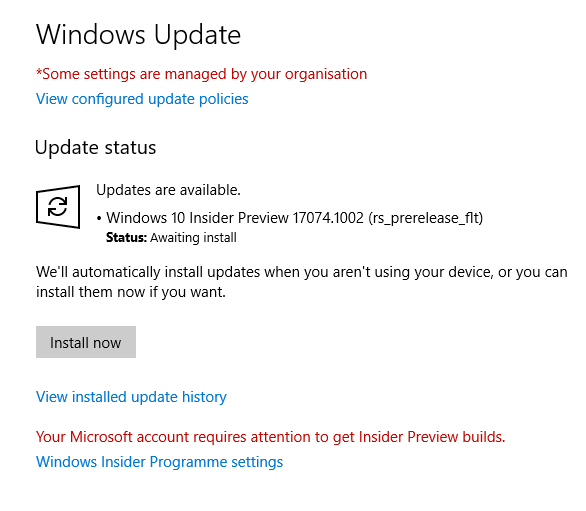Click the bullet before Windows 10 Insider Preview
The height and width of the screenshot is (511, 586).
point(99,219)
